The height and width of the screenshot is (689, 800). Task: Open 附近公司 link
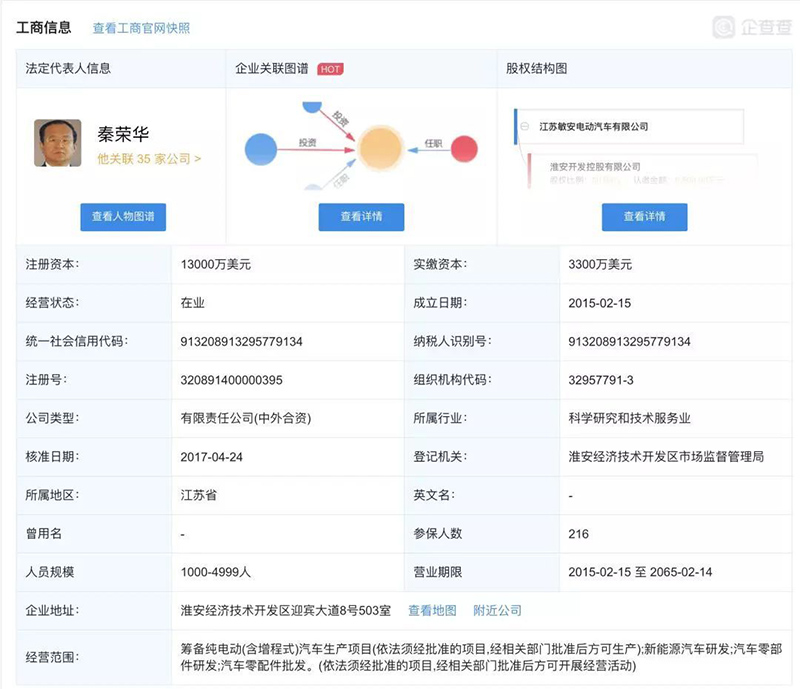click(x=497, y=610)
